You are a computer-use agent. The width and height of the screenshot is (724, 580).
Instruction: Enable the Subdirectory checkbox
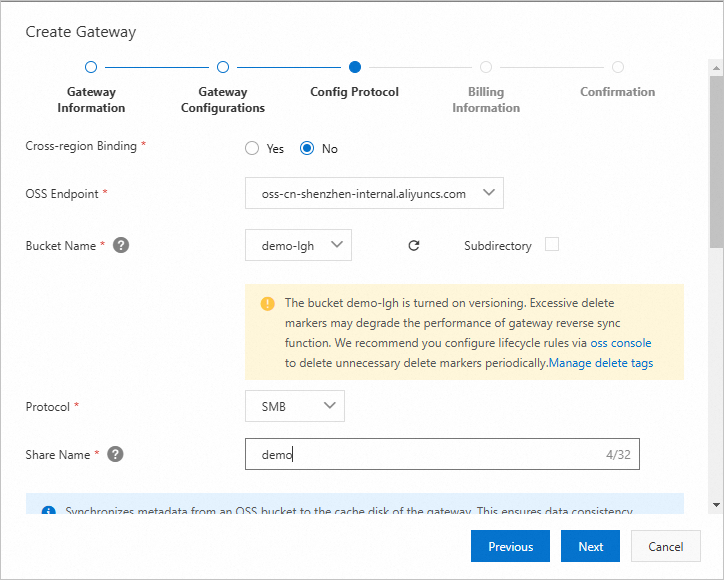pyautogui.click(x=551, y=244)
